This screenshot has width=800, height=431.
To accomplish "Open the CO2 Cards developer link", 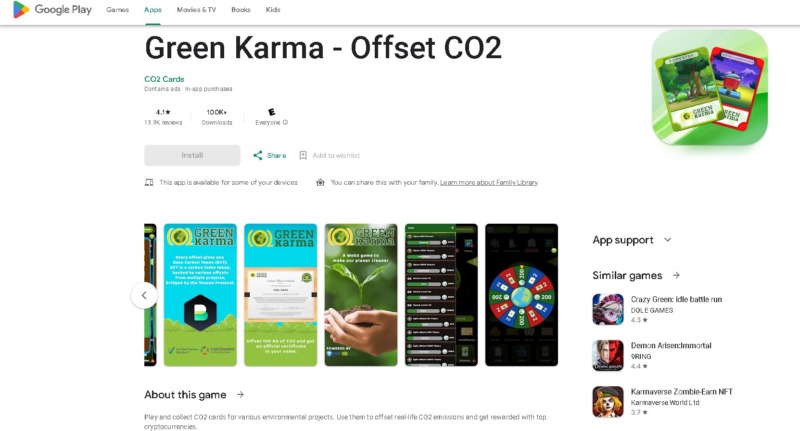I will pyautogui.click(x=164, y=79).
